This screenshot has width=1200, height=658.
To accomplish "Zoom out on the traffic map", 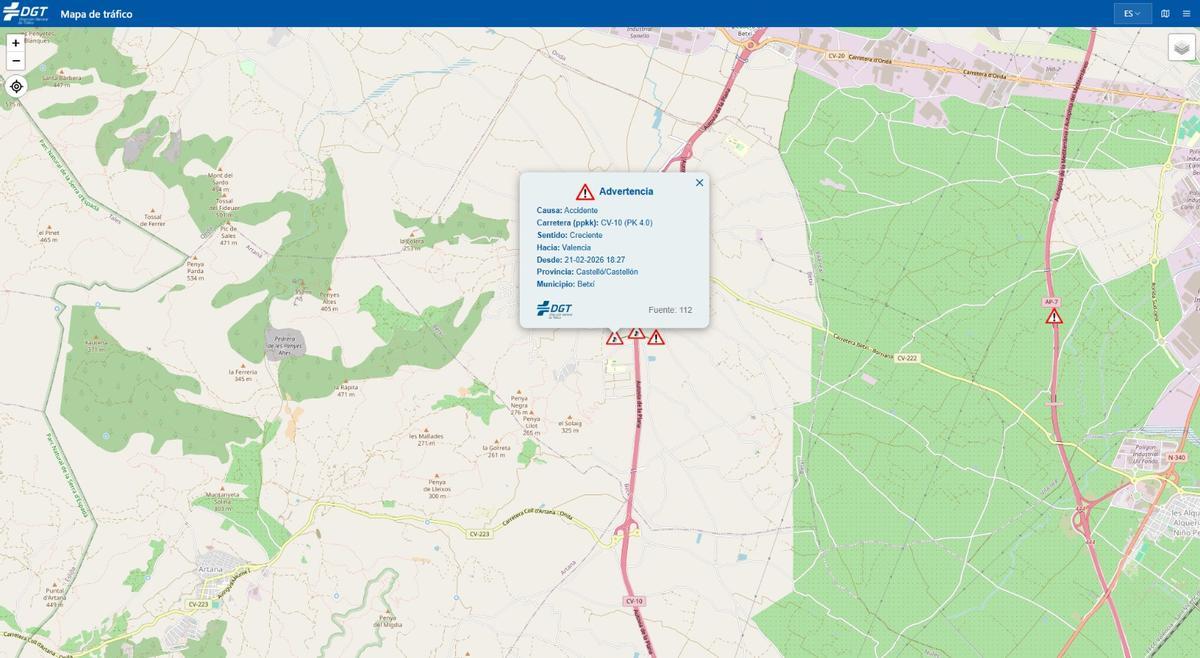I will tap(16, 62).
